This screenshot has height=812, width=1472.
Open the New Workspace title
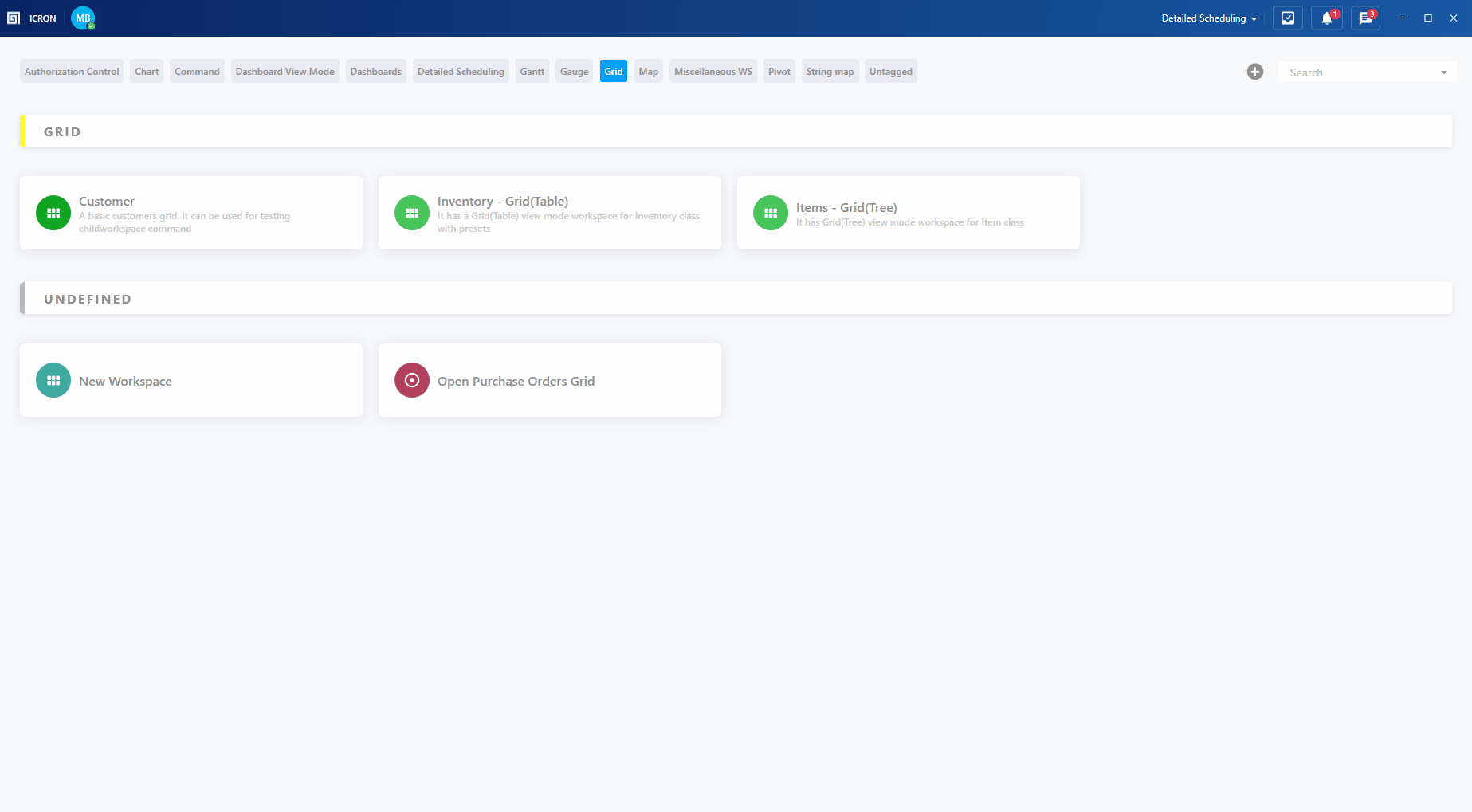point(125,381)
